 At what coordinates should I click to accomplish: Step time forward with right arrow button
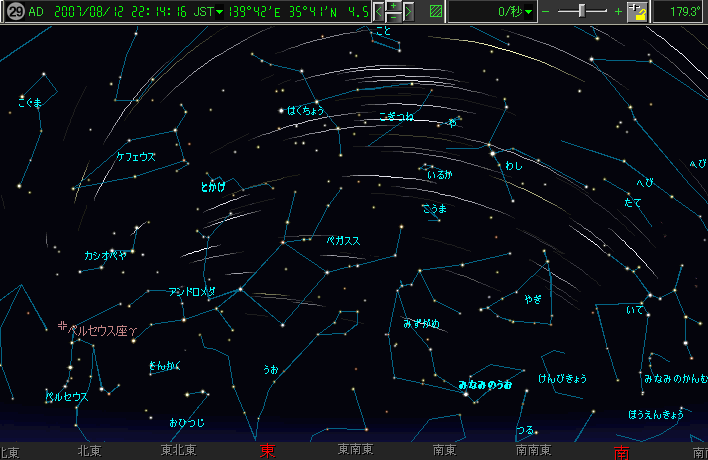click(x=408, y=12)
